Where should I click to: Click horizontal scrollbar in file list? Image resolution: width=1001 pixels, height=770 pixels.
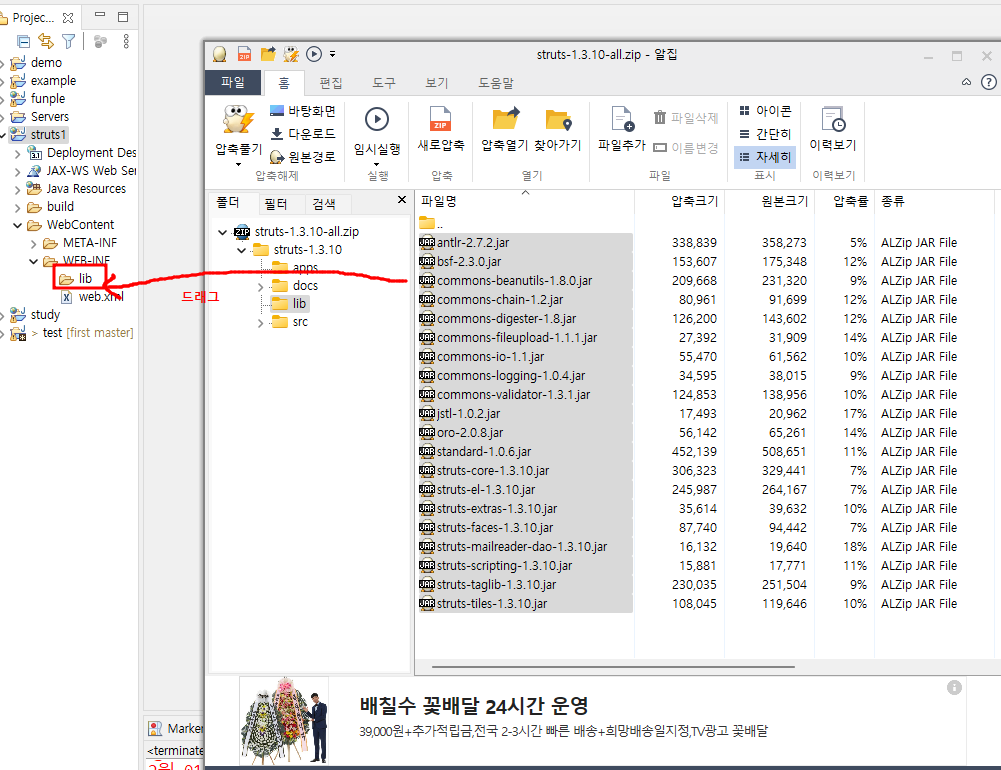tap(613, 667)
